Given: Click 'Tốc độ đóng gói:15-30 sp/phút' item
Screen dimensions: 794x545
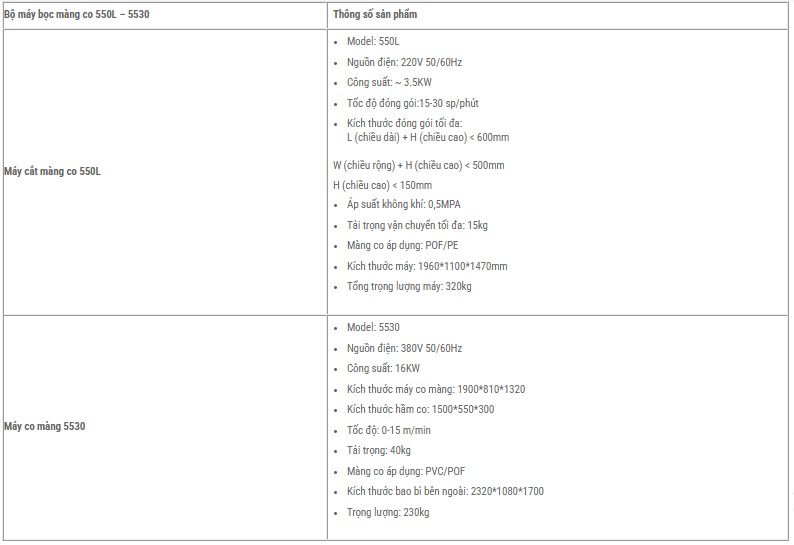Looking at the screenshot, I should [x=412, y=103].
